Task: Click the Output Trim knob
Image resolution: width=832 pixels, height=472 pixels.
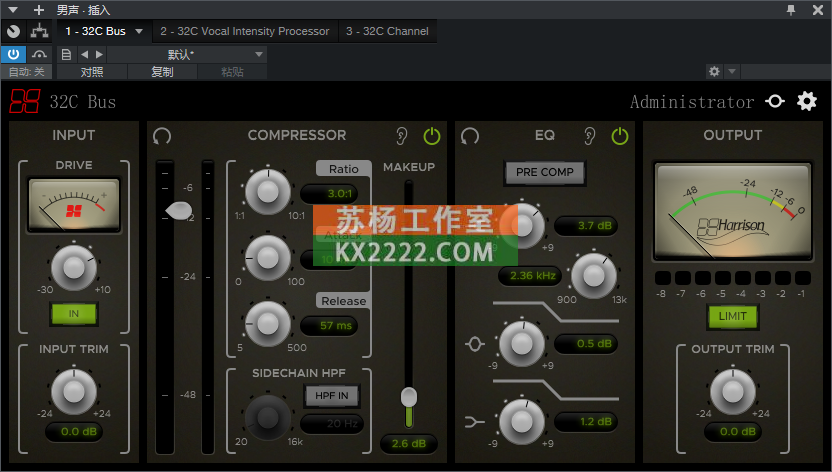Action: click(732, 392)
